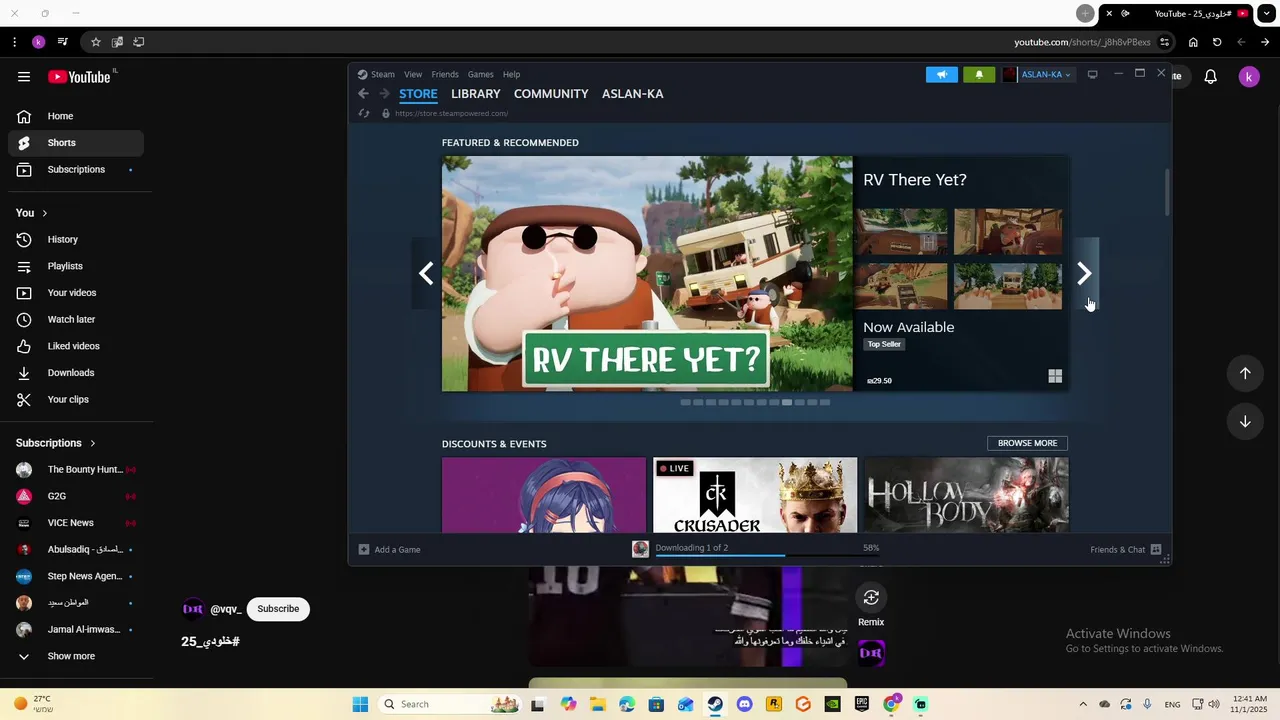The height and width of the screenshot is (720, 1280).
Task: Open the ASLAN-KA profile tab
Action: click(x=632, y=94)
